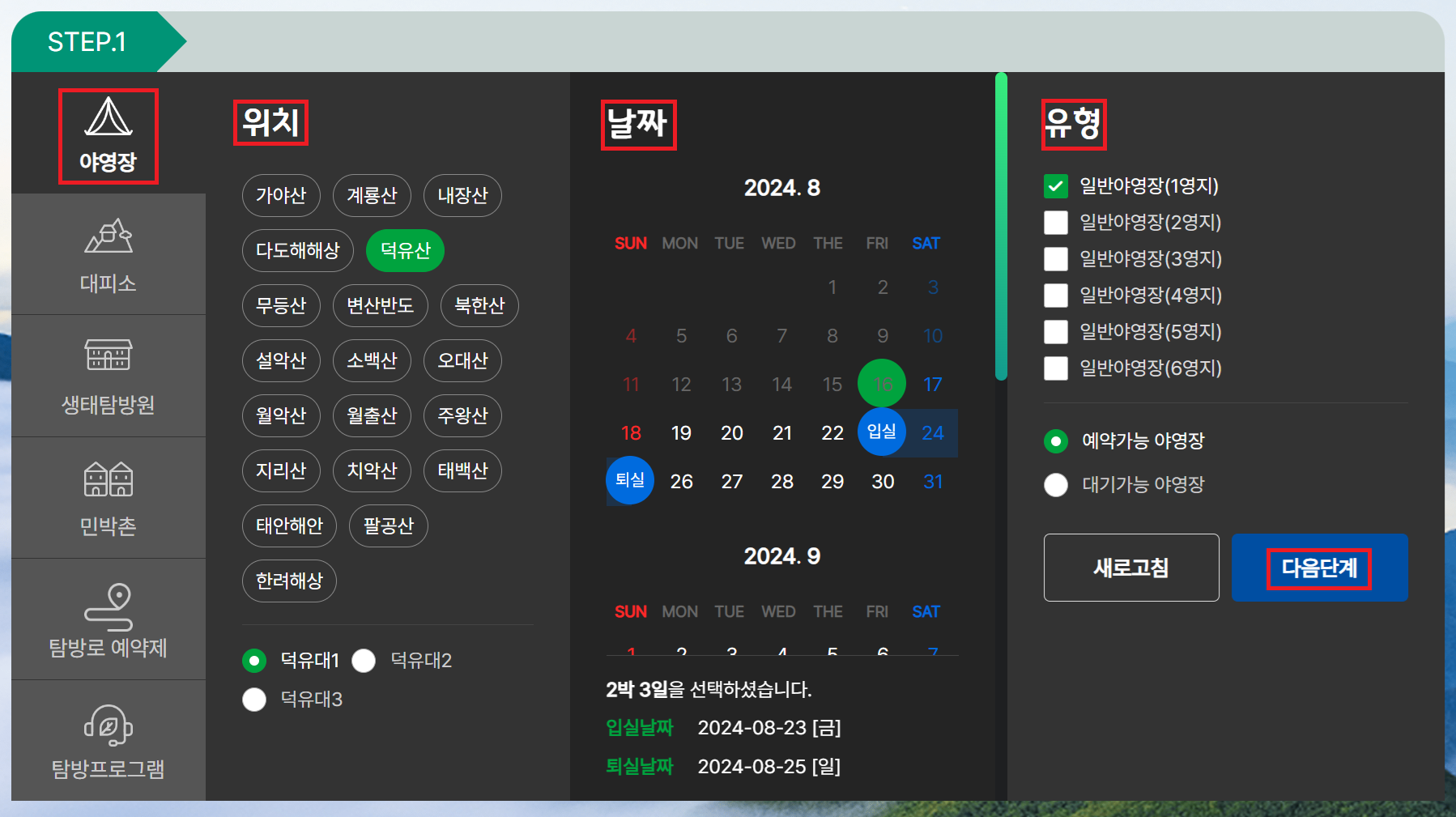Image resolution: width=1456 pixels, height=817 pixels.
Task: Select August 28 on calendar
Action: 782,482
